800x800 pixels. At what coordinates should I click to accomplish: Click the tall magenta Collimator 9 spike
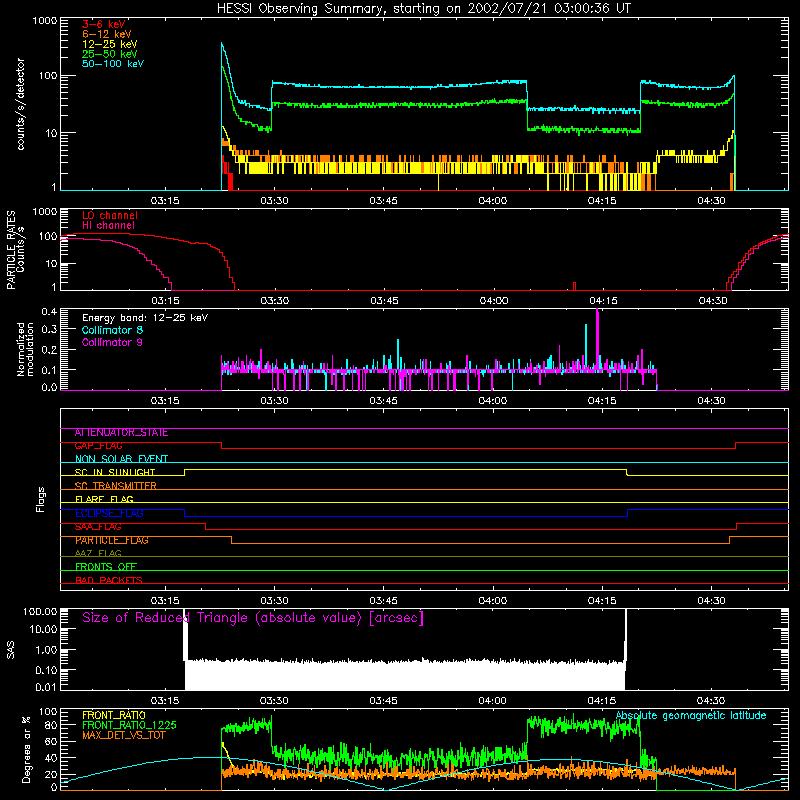(597, 339)
